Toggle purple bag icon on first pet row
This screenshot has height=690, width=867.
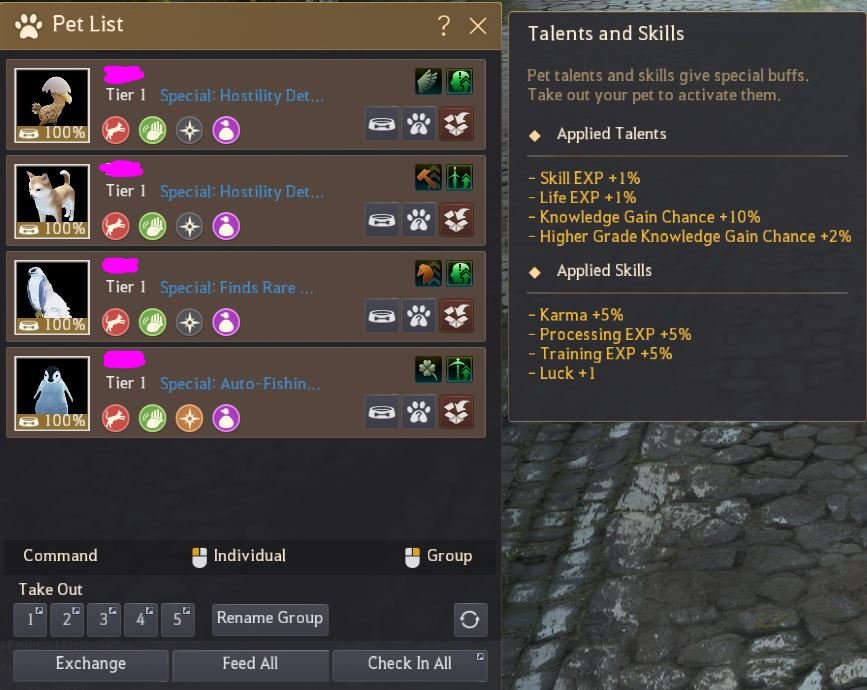click(227, 130)
